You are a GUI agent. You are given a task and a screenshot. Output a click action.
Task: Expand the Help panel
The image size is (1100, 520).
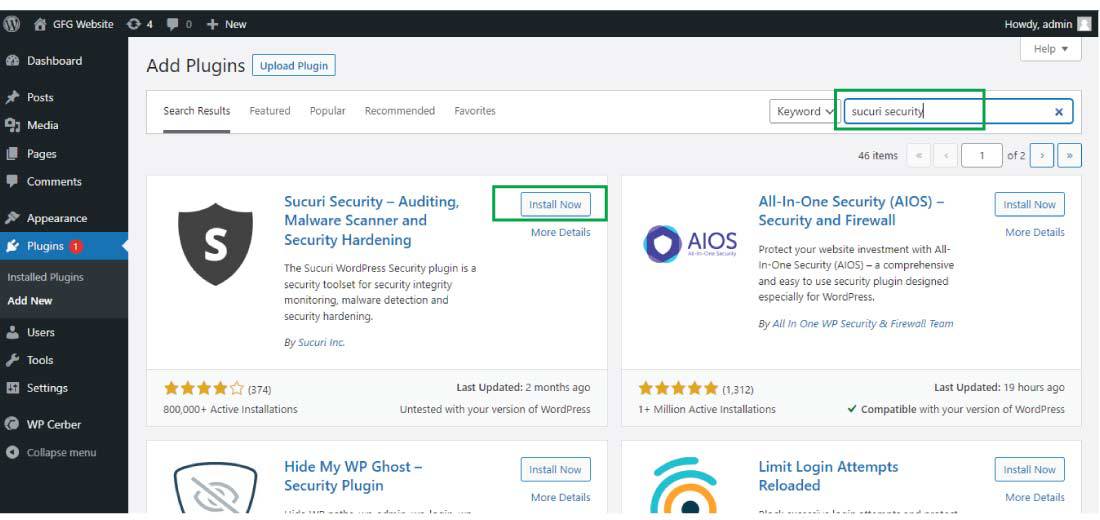tap(1051, 49)
